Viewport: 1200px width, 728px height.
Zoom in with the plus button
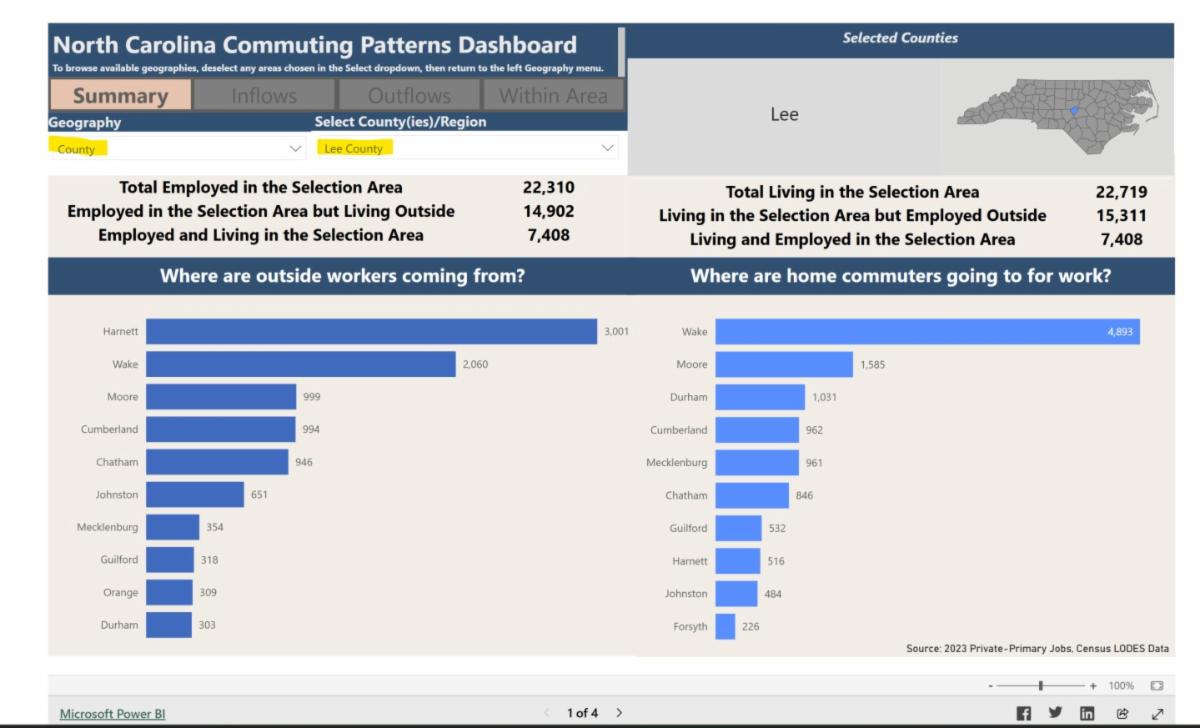[1093, 686]
